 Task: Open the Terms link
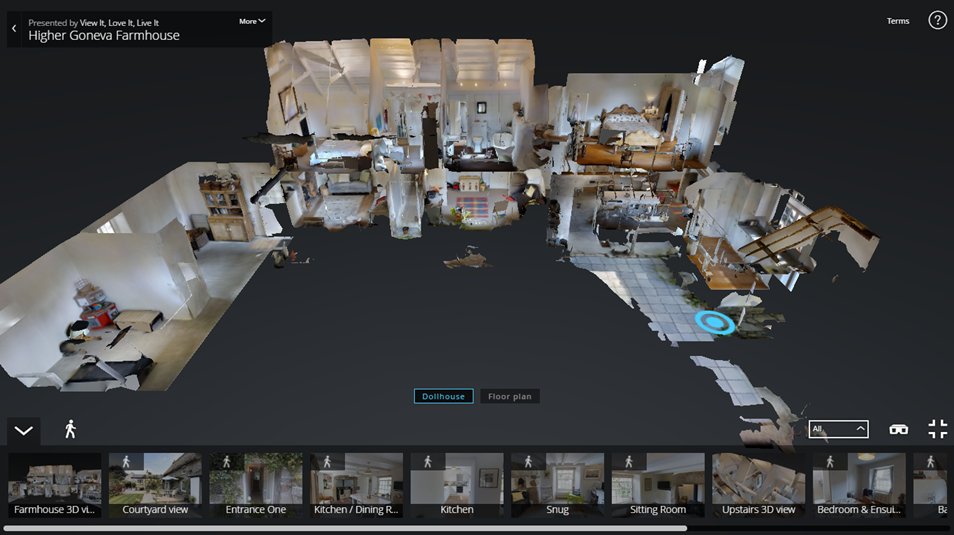[897, 21]
